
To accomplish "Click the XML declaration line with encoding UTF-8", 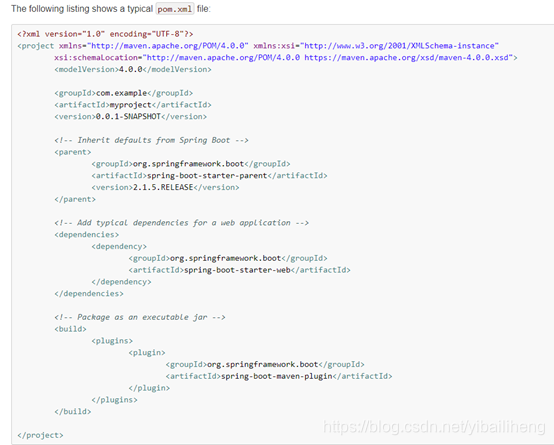I will click(105, 34).
